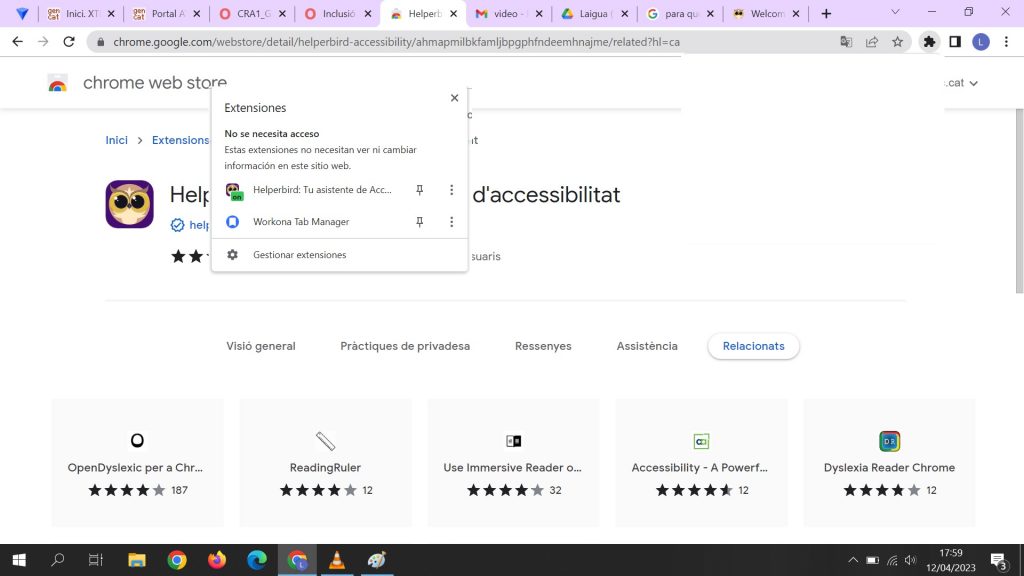Screen dimensions: 1024x576
Task: Pin the Helperbird extension to toolbar
Action: pos(420,190)
